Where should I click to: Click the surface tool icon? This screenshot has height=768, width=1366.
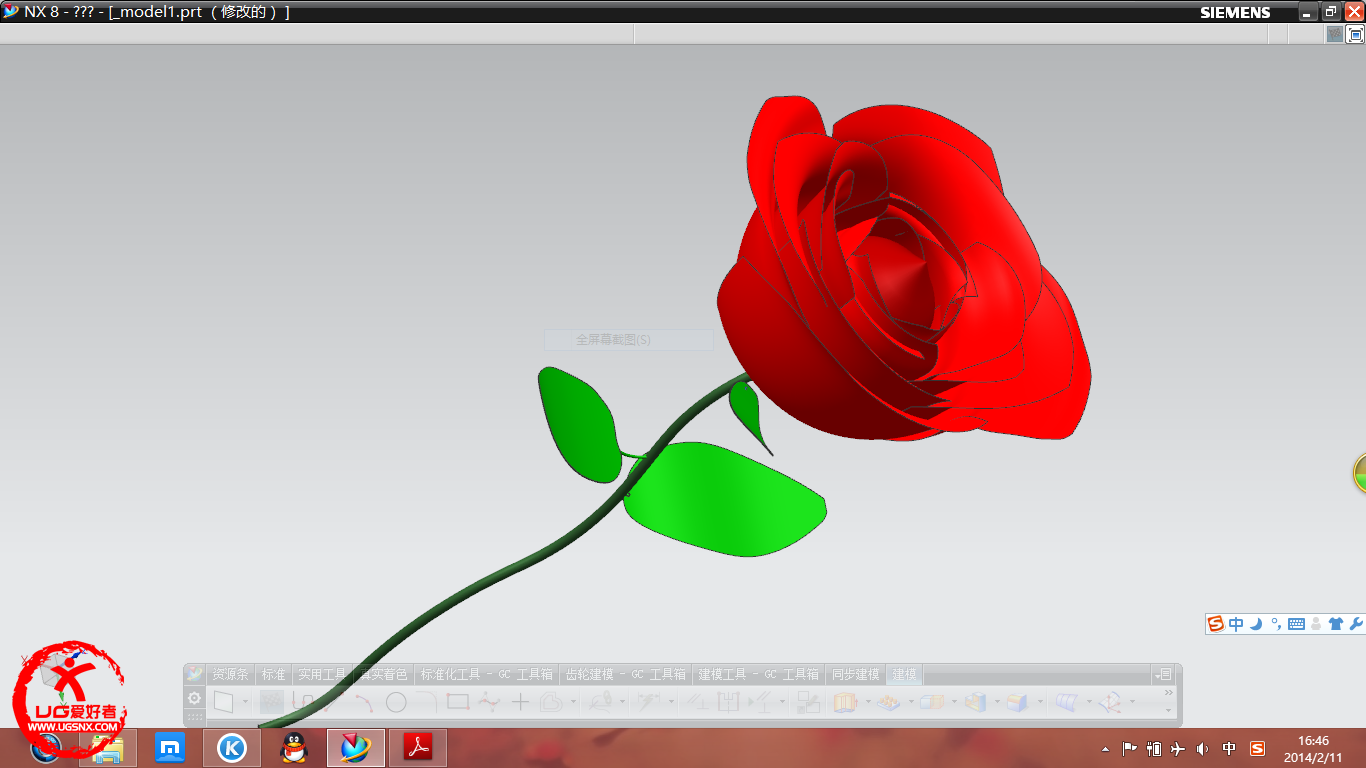(x=1067, y=702)
